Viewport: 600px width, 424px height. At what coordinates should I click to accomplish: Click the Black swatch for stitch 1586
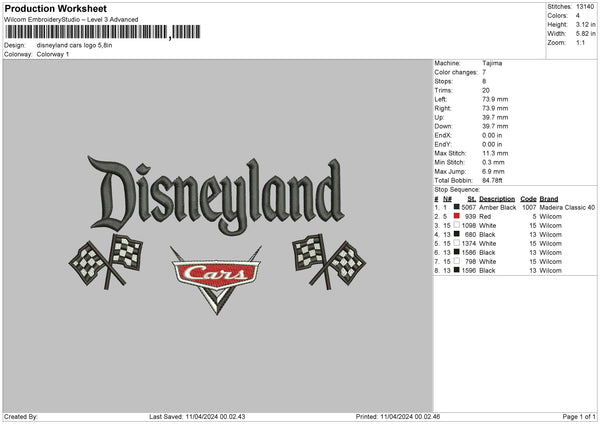coord(457,252)
